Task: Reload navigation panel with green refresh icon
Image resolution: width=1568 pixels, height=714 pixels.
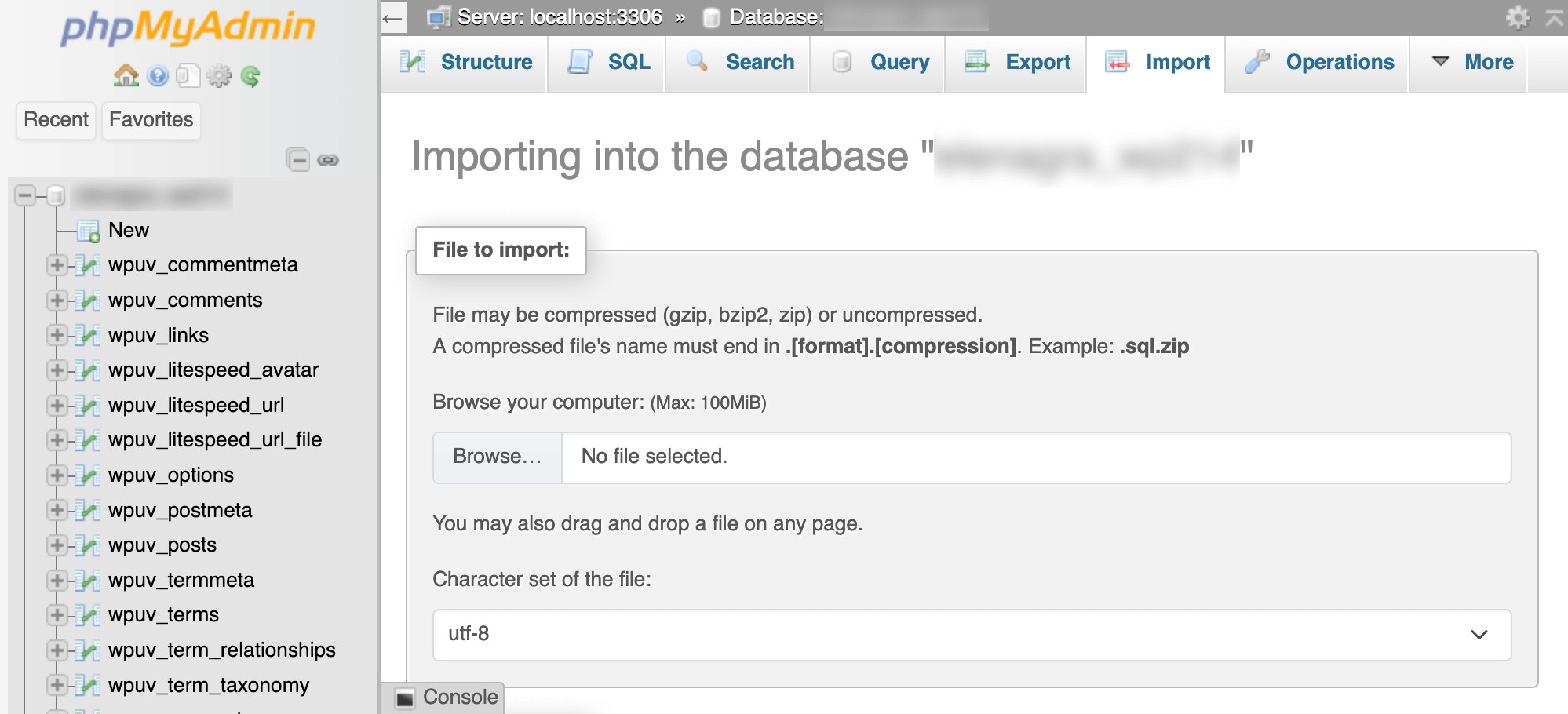Action: point(250,76)
